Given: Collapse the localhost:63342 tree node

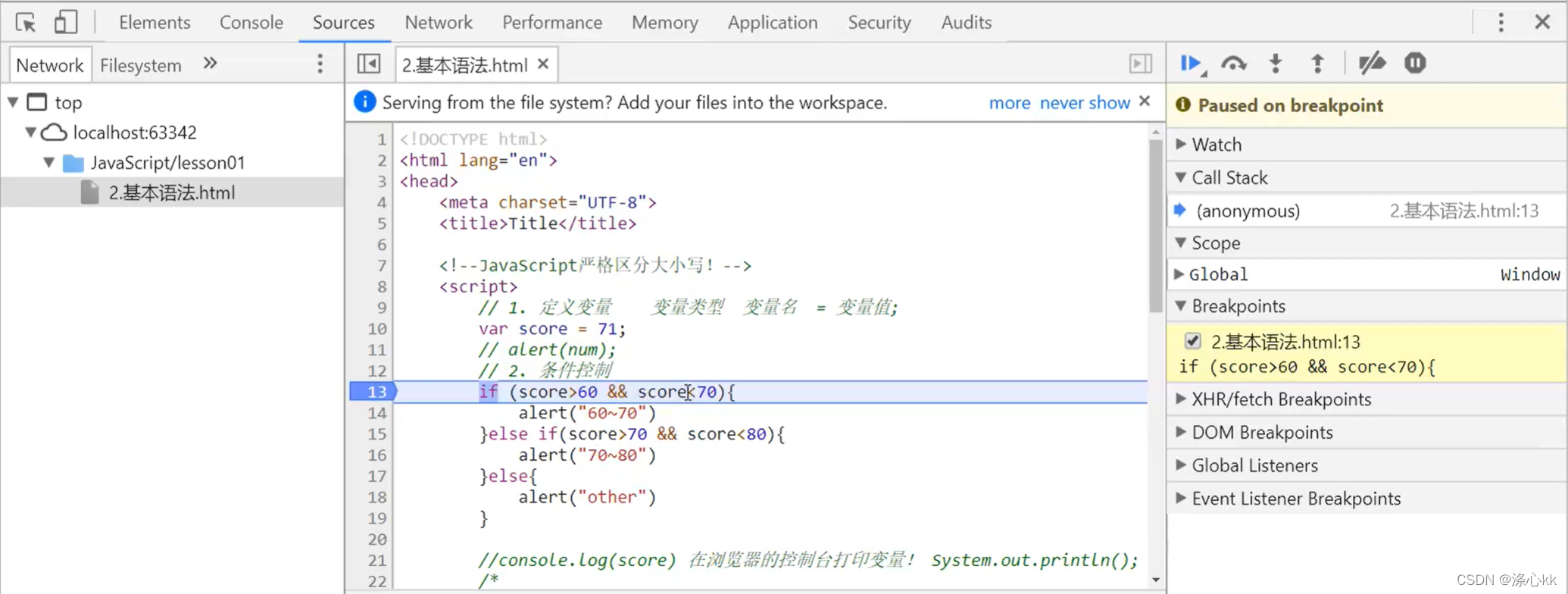Looking at the screenshot, I should pyautogui.click(x=30, y=132).
